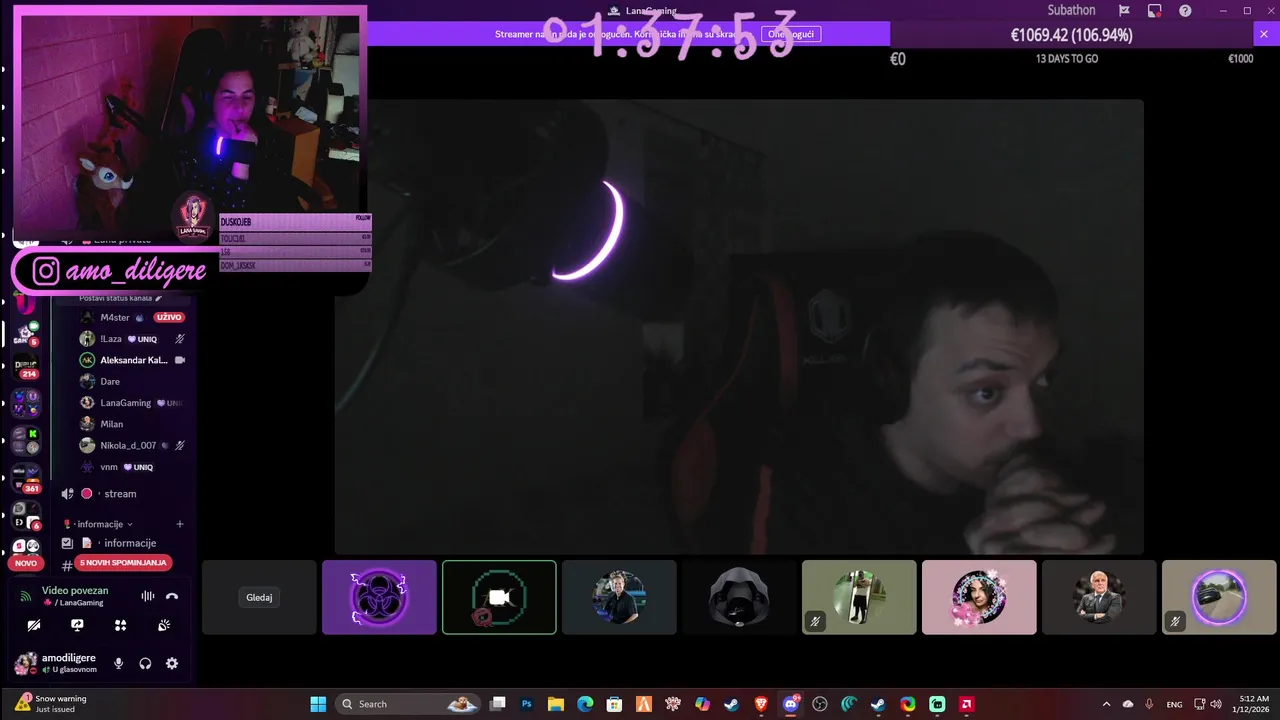Screen dimensions: 1280x720
Task: Open Brave browser from the taskbar
Action: [761, 704]
